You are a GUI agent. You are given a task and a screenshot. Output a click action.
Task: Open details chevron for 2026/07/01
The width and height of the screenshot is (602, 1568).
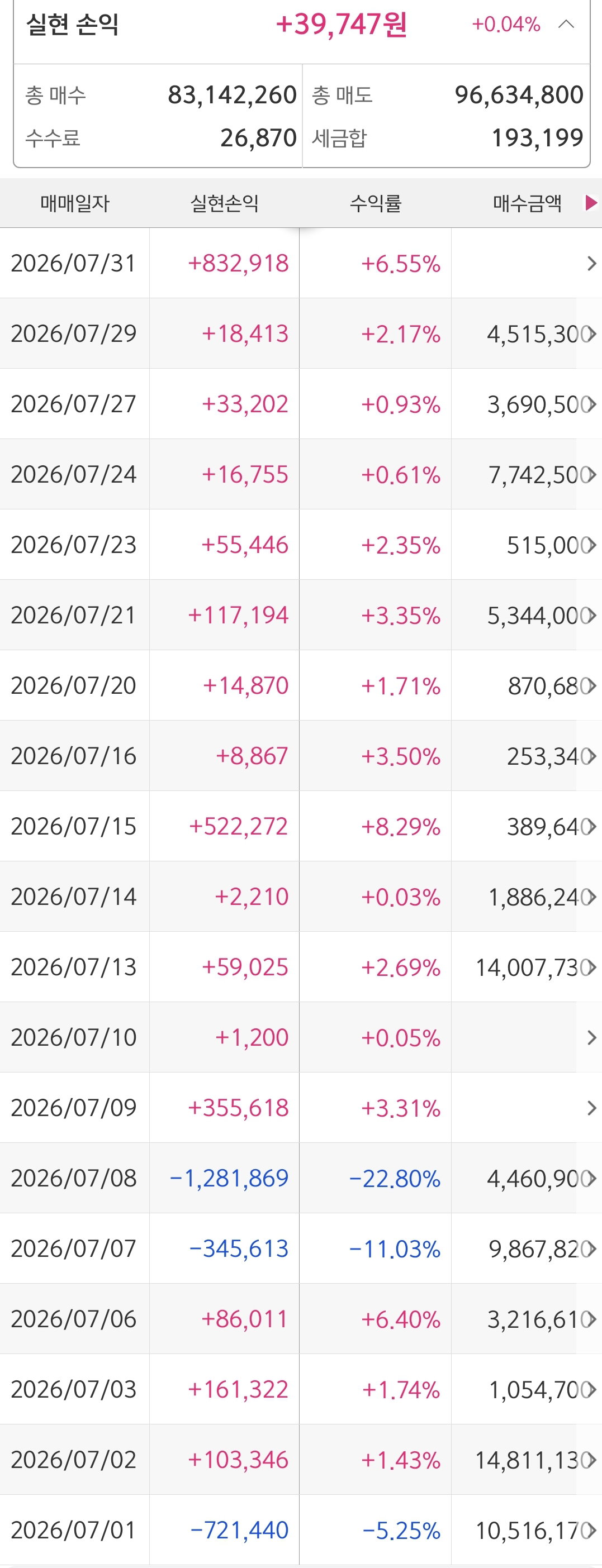(x=590, y=1529)
